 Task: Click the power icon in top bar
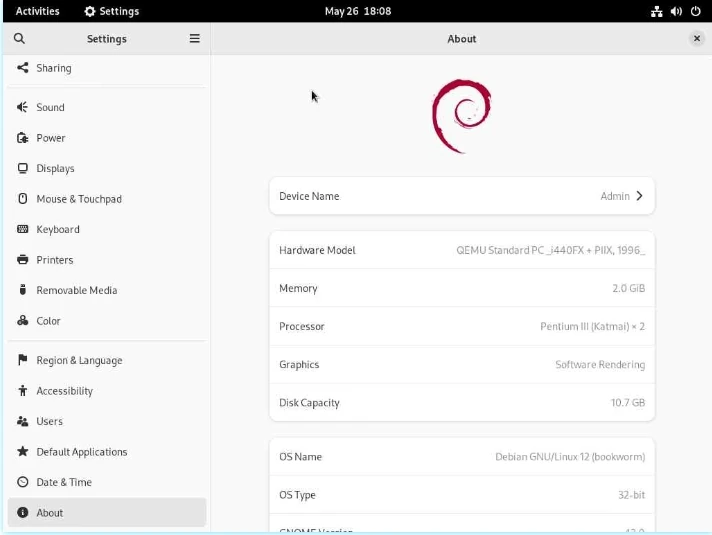click(x=696, y=11)
